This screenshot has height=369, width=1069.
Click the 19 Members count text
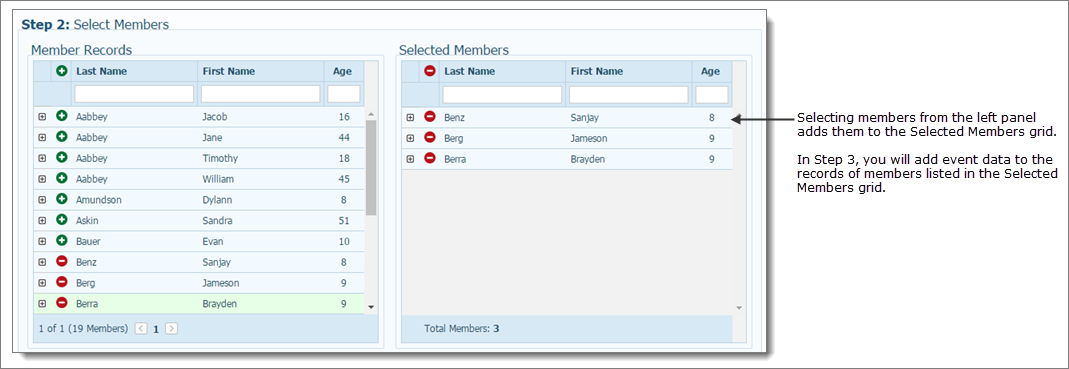pyautogui.click(x=98, y=329)
